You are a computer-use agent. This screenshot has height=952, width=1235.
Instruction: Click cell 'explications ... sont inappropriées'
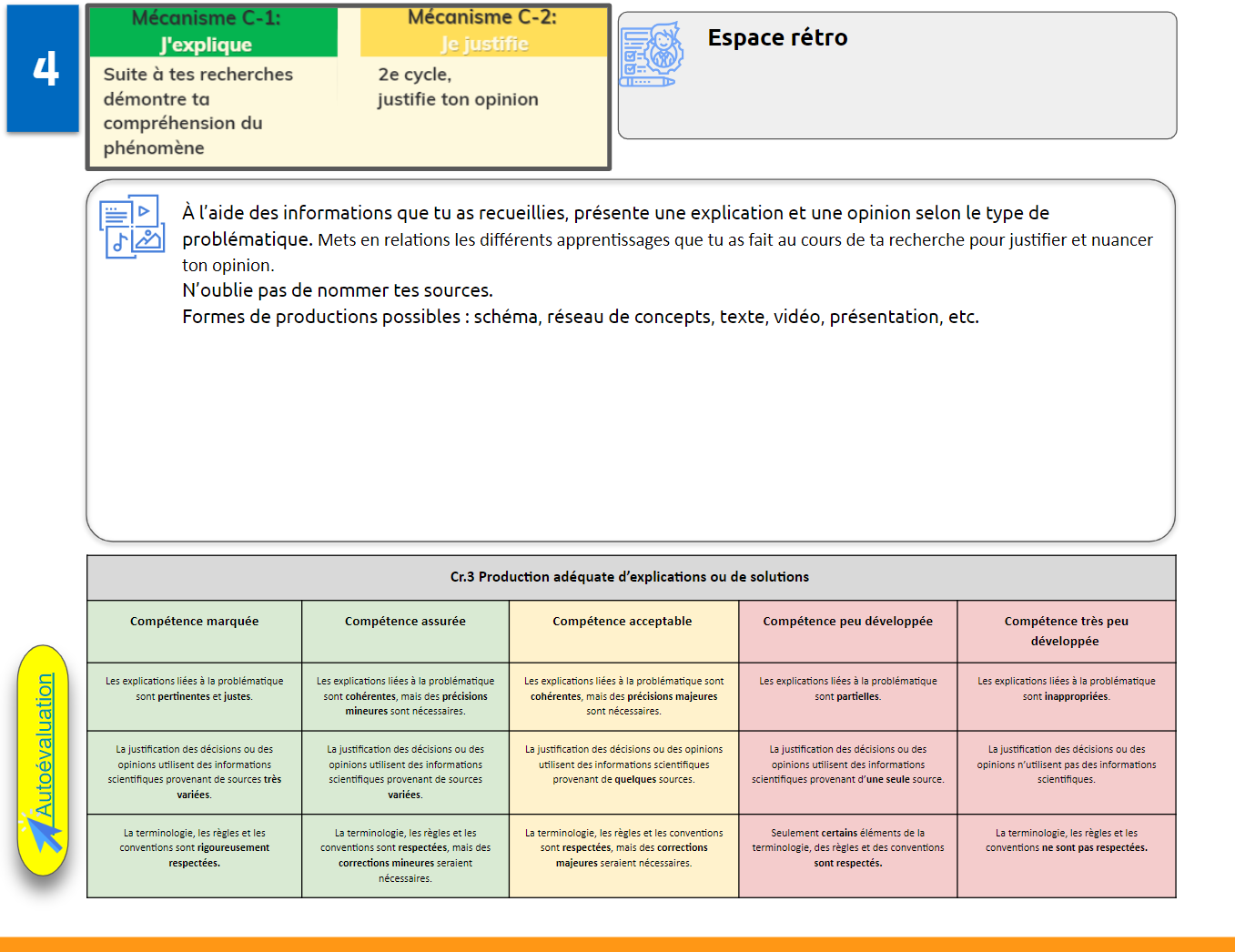(x=1067, y=696)
